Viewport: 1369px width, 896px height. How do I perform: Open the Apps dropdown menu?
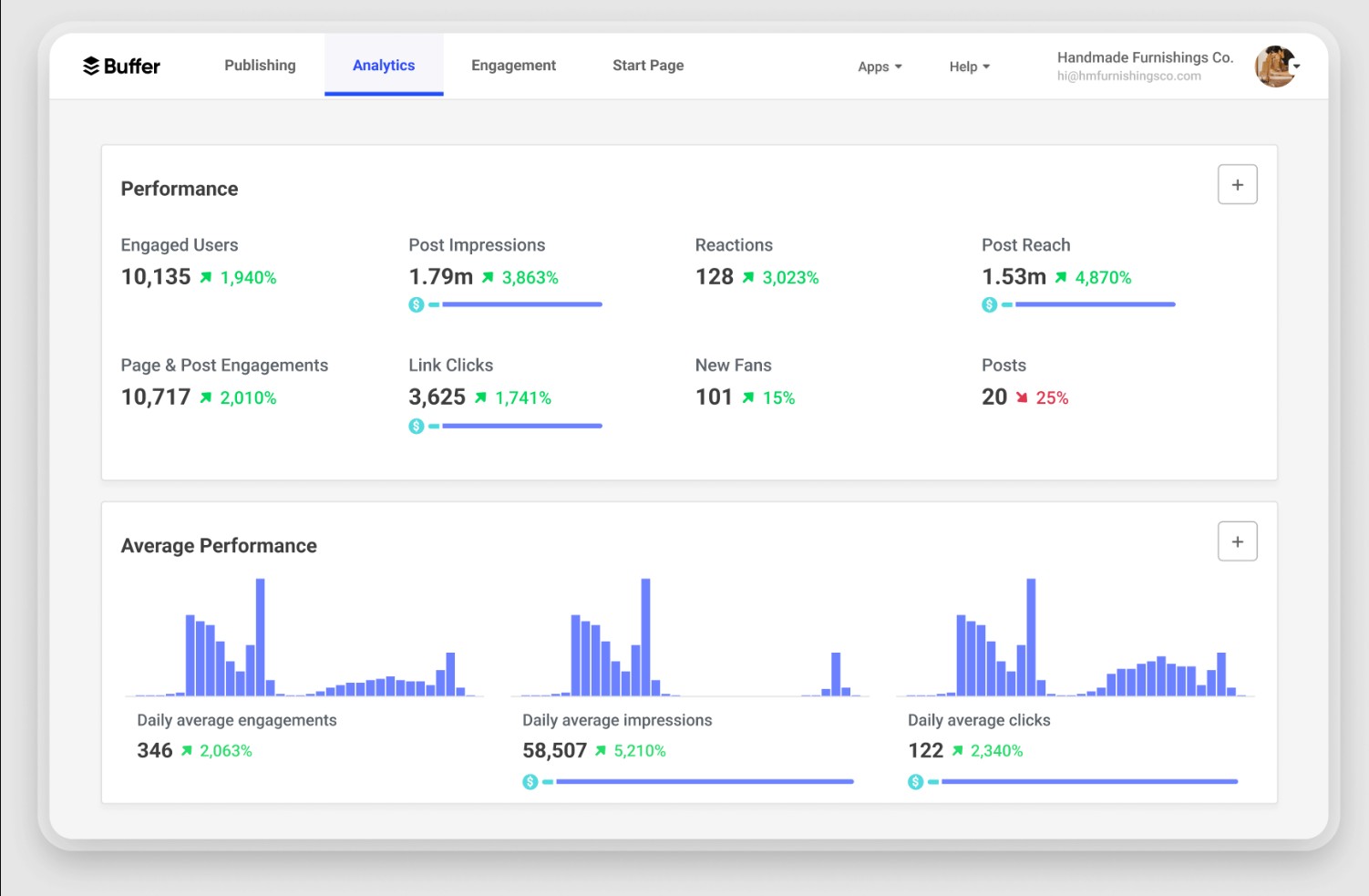[x=880, y=67]
